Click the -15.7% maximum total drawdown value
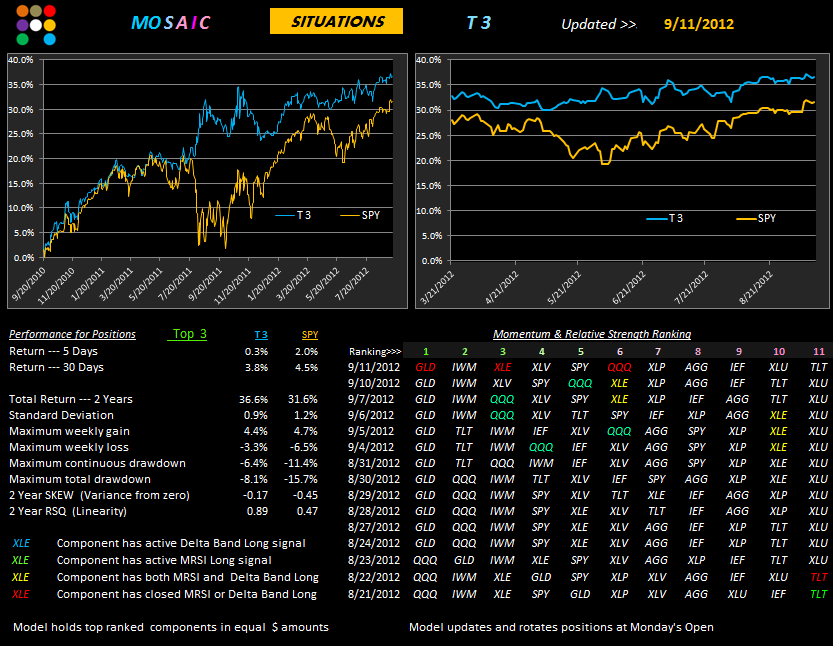Screen dimensions: 833x646 [x=301, y=479]
